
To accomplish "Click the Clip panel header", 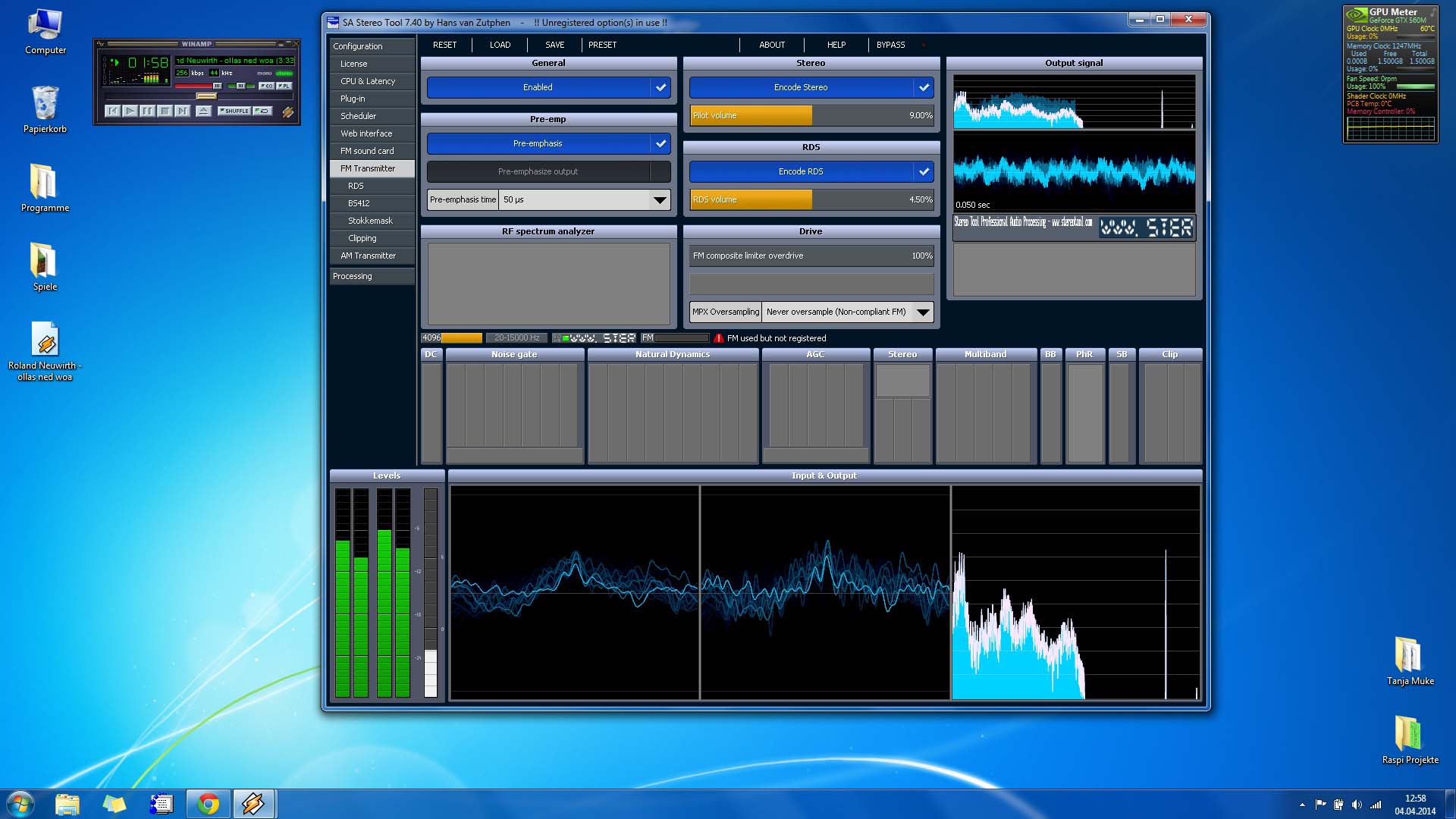I will (x=1170, y=354).
